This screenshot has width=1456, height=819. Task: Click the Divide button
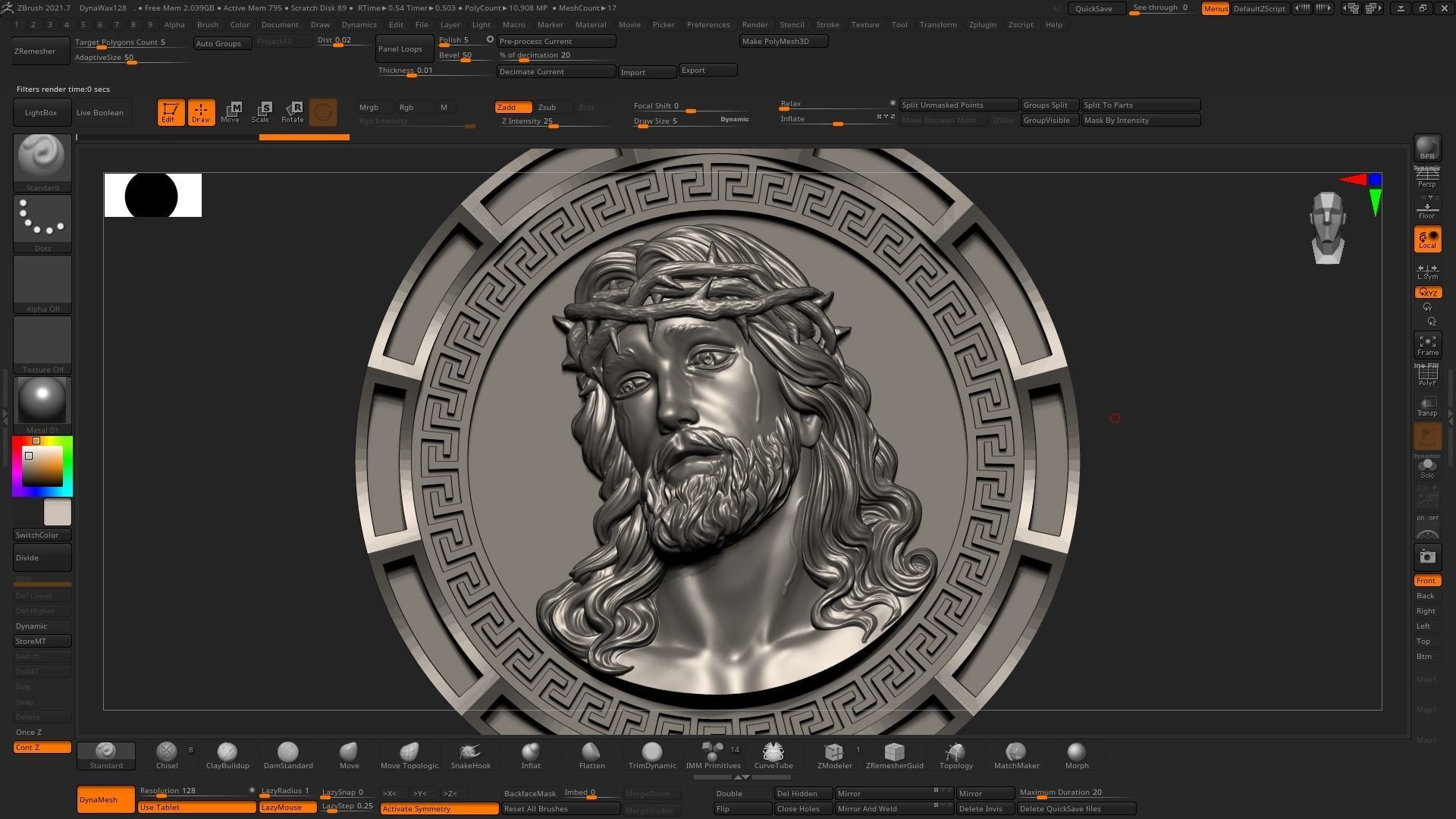pyautogui.click(x=42, y=557)
